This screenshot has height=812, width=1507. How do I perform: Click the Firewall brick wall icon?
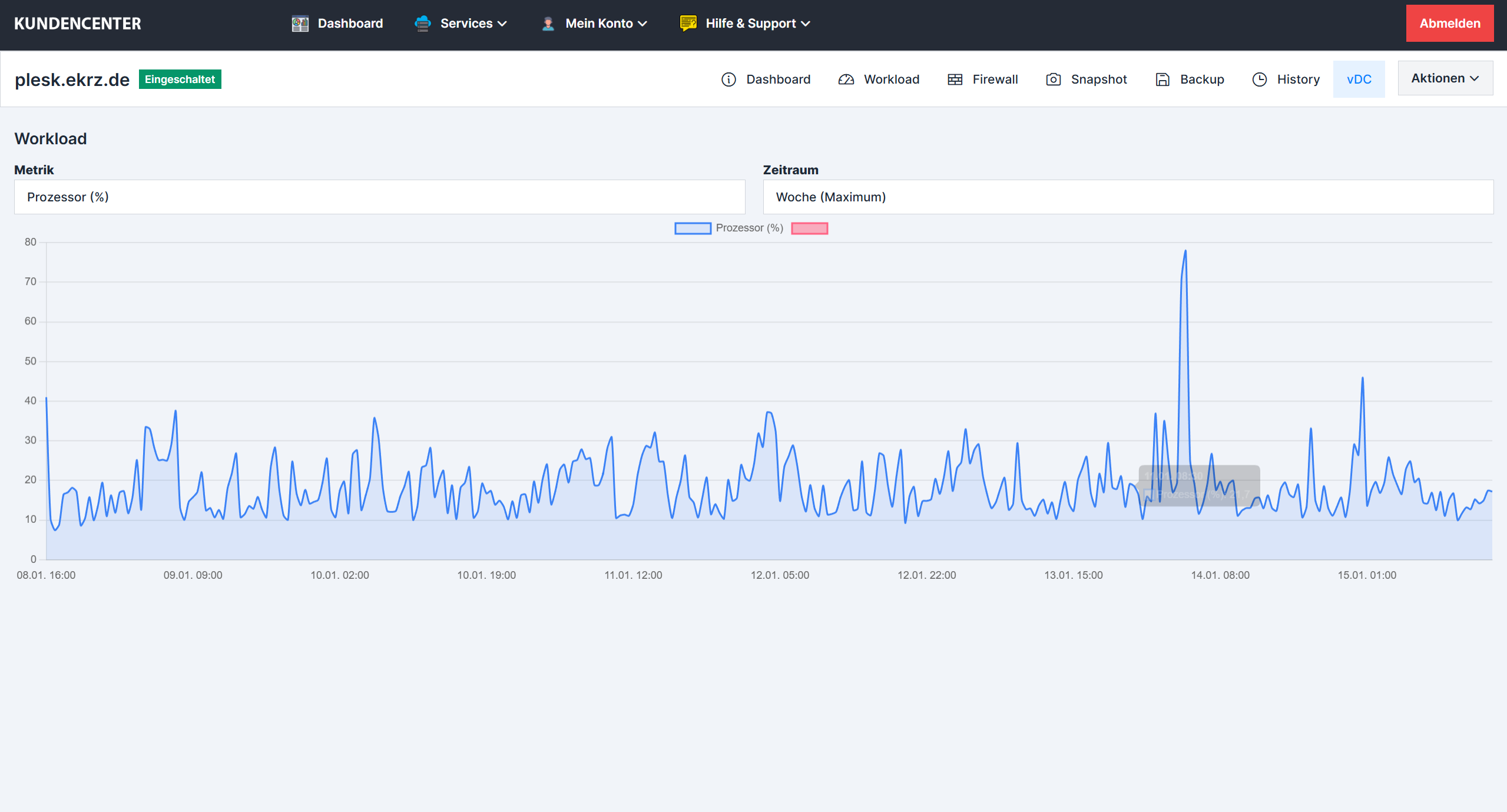click(955, 79)
